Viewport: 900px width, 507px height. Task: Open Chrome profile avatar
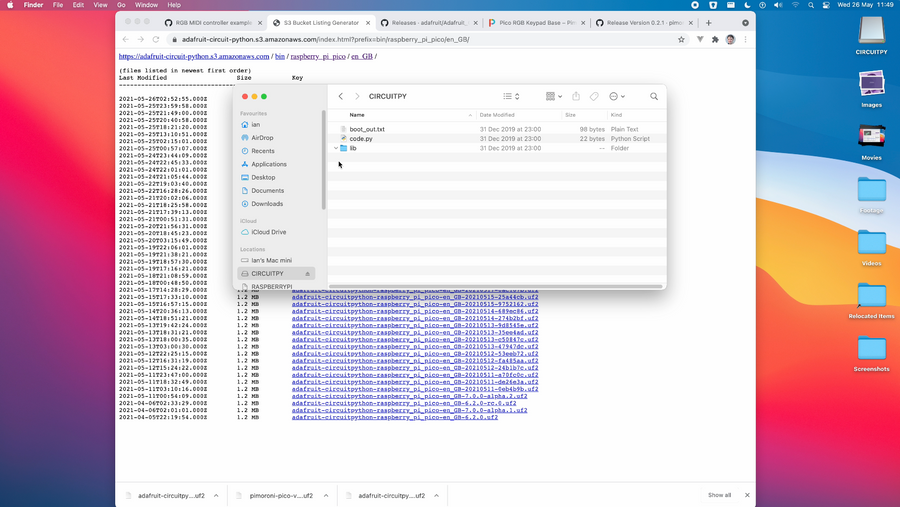(730, 40)
